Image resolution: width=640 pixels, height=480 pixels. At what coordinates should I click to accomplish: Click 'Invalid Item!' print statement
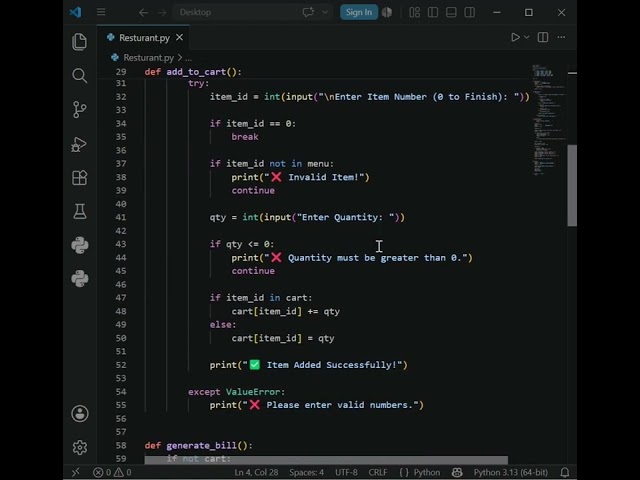tap(300, 177)
